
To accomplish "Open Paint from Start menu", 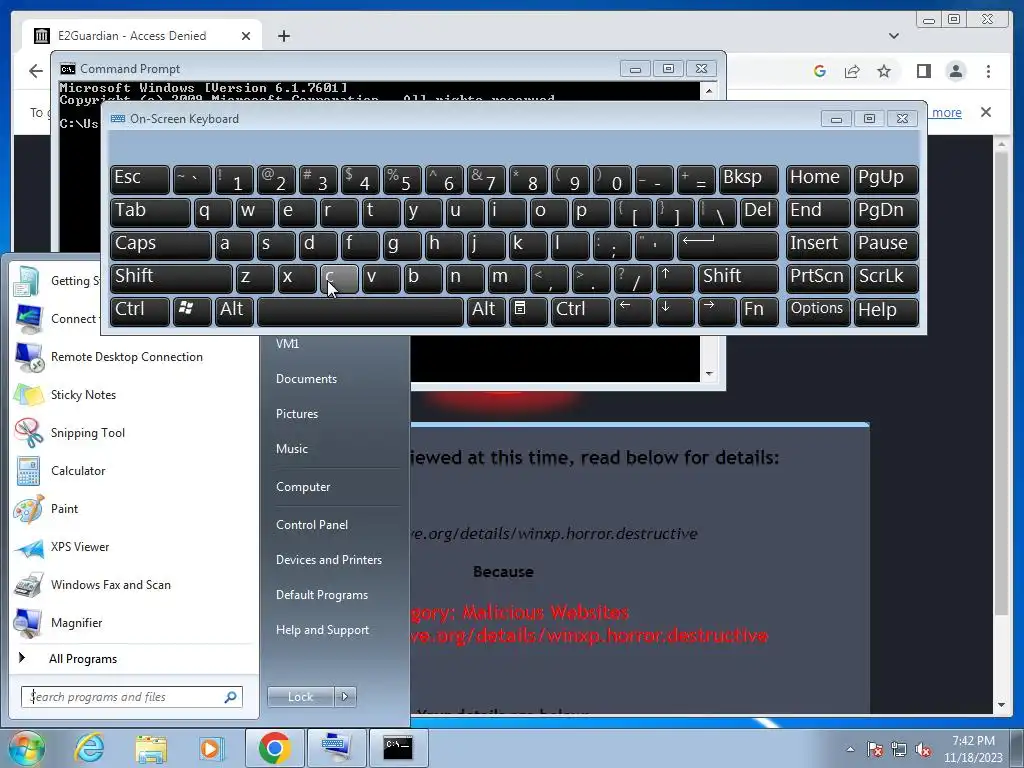I will pos(134,509).
